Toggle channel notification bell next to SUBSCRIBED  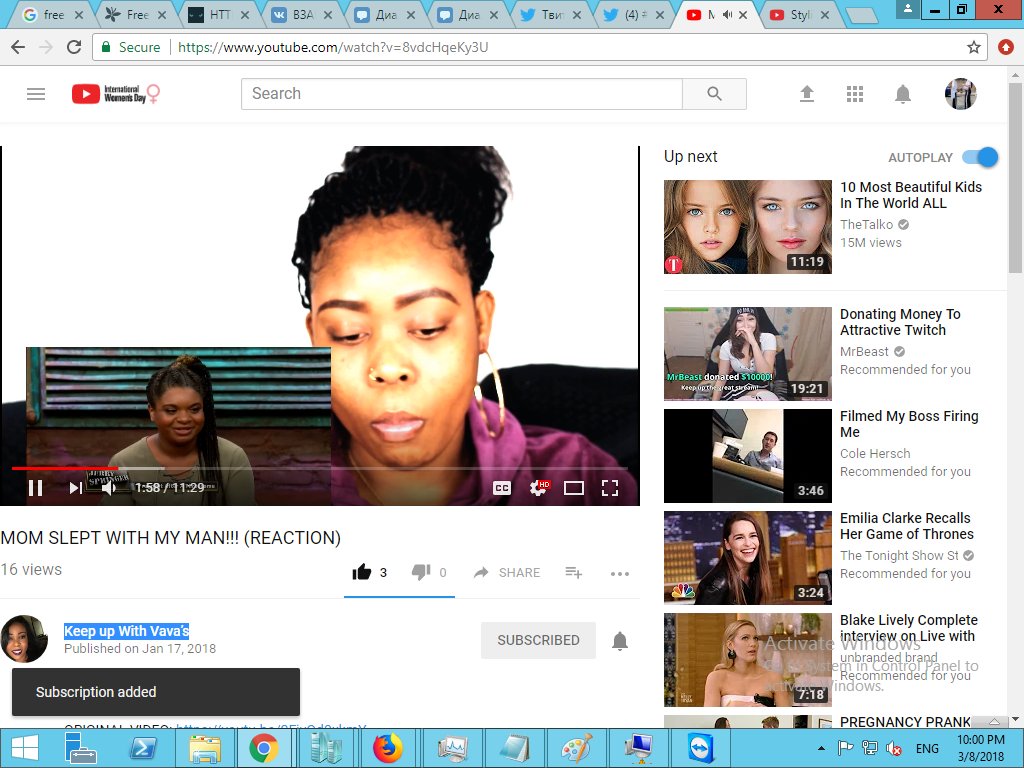(x=620, y=641)
